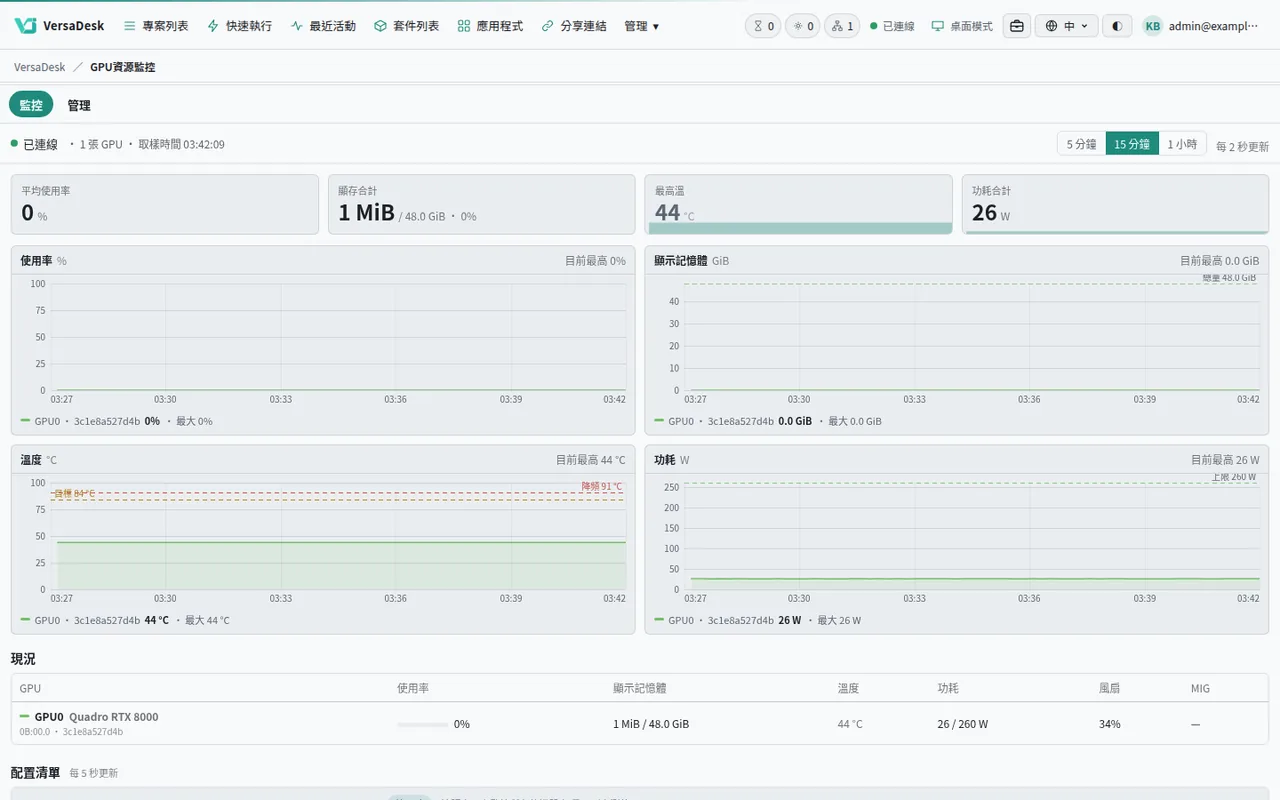Go to 快速執行 in the top navigation
The height and width of the screenshot is (800, 1280).
tap(239, 26)
